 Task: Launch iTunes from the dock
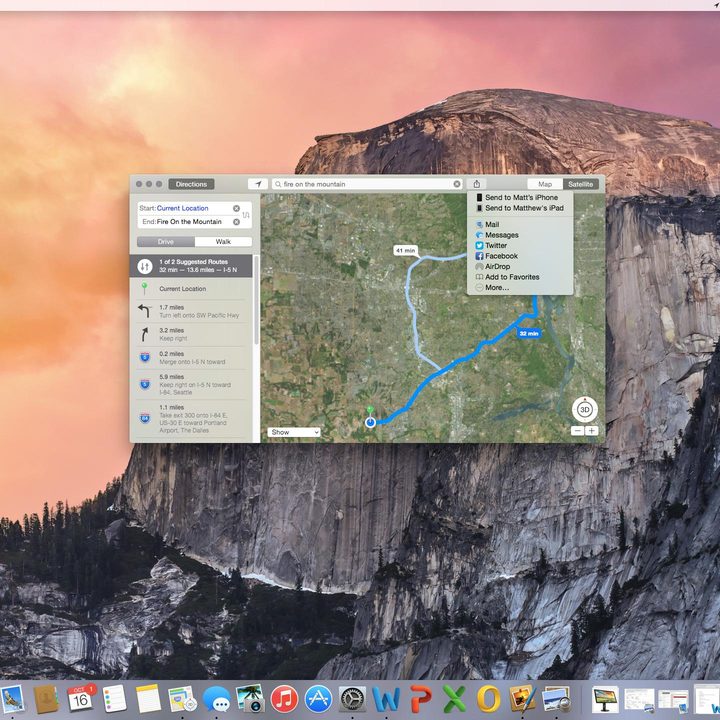pyautogui.click(x=284, y=699)
